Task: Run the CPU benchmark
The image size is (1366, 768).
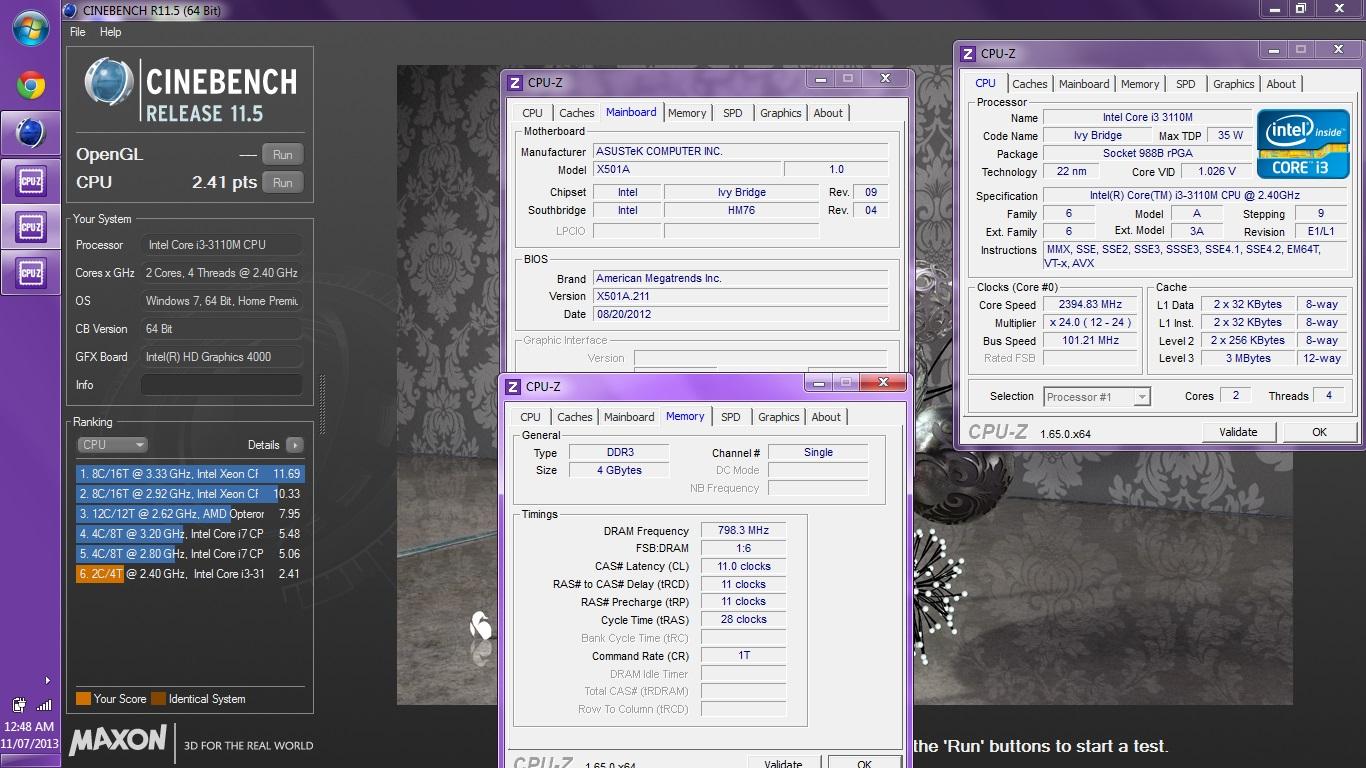Action: pos(283,183)
